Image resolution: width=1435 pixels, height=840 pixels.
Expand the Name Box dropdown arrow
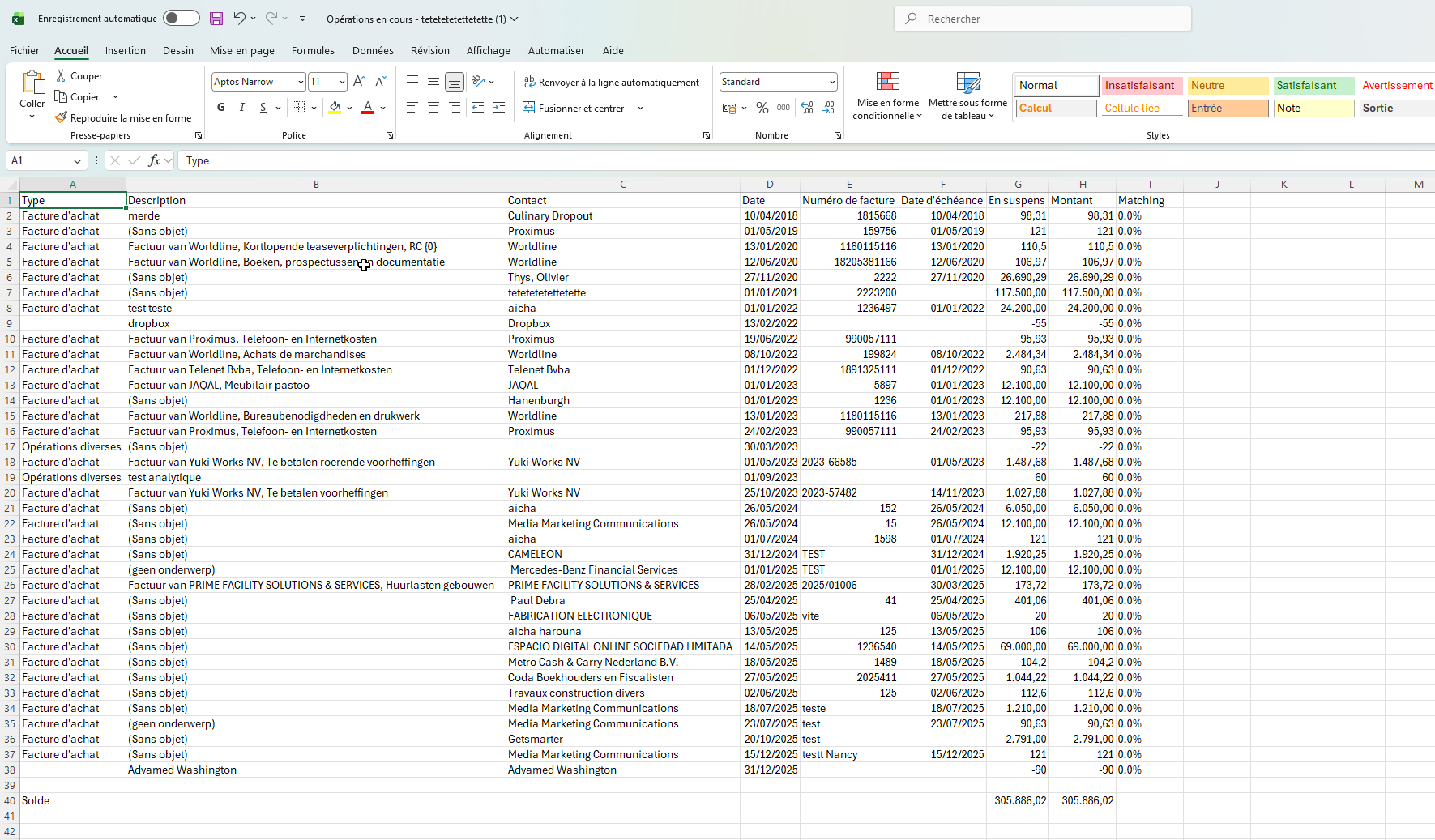pos(77,161)
